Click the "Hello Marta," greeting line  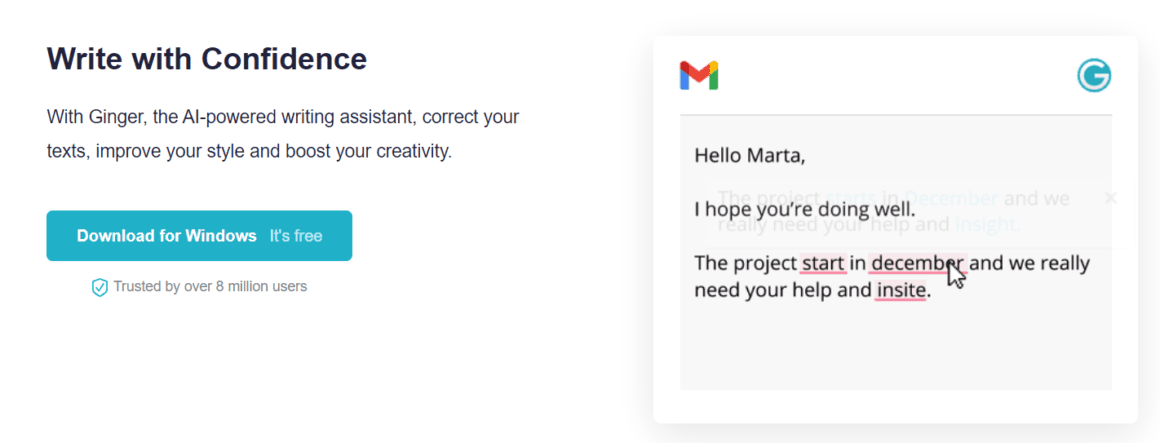pyautogui.click(x=749, y=155)
